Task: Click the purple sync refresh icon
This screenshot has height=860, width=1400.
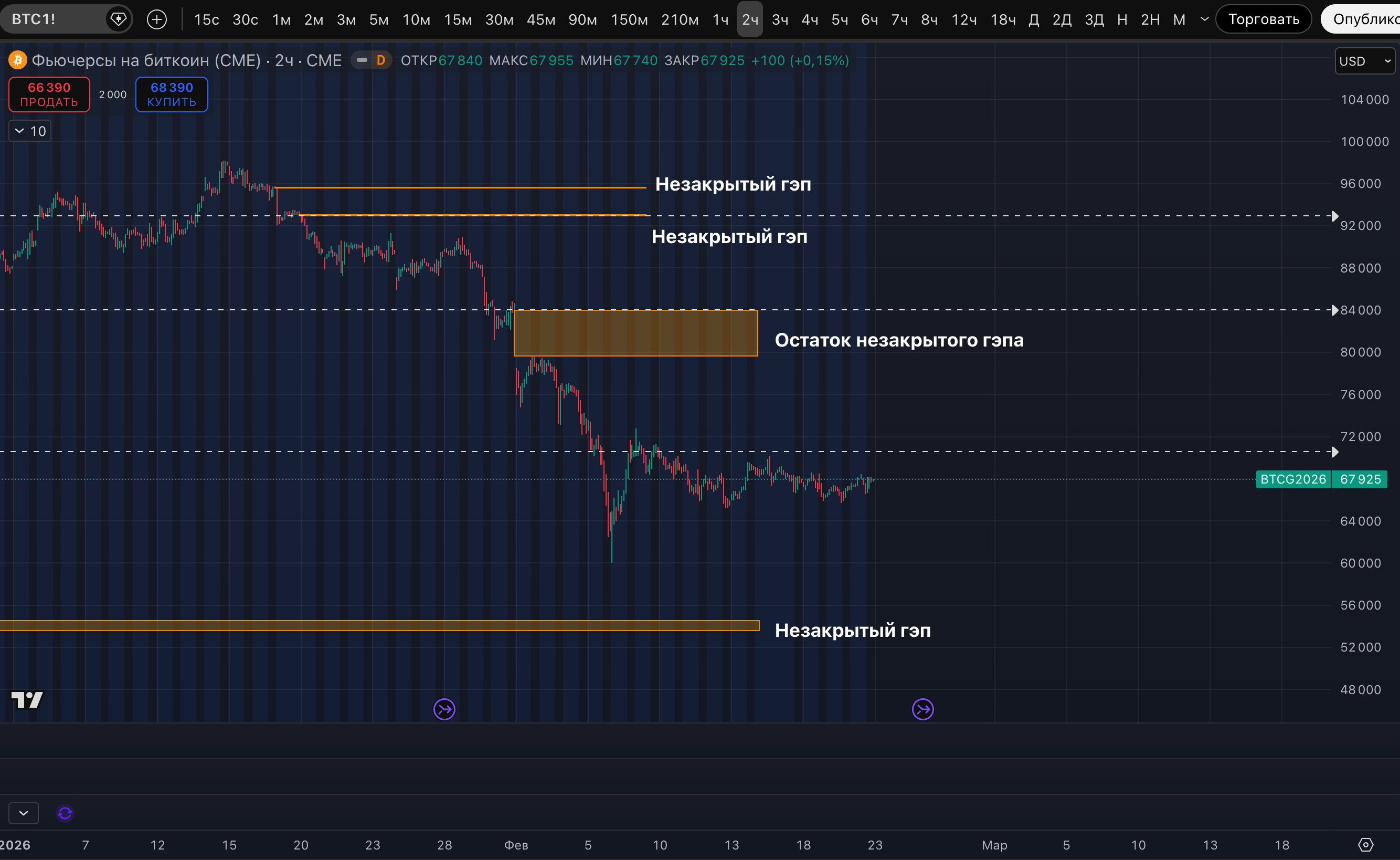Action: (x=65, y=813)
